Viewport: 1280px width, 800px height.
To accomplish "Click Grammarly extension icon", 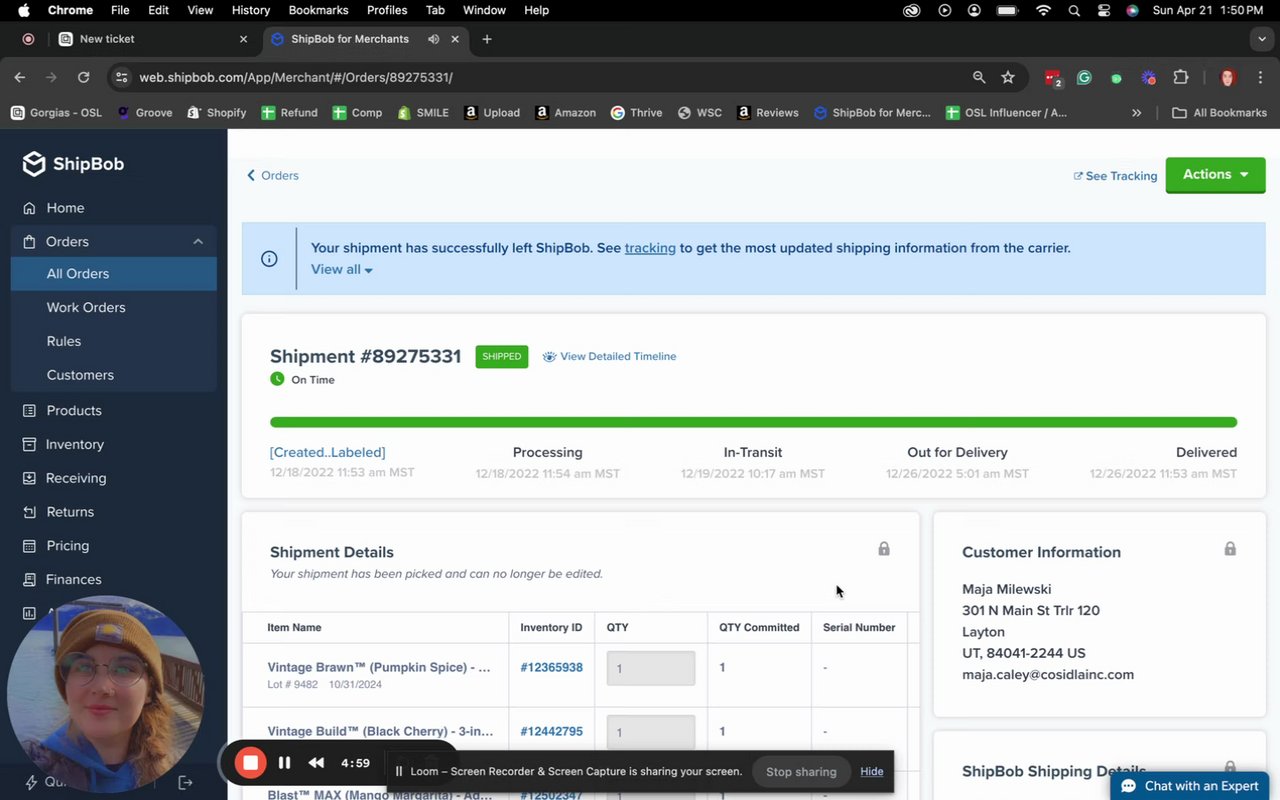I will click(1084, 77).
